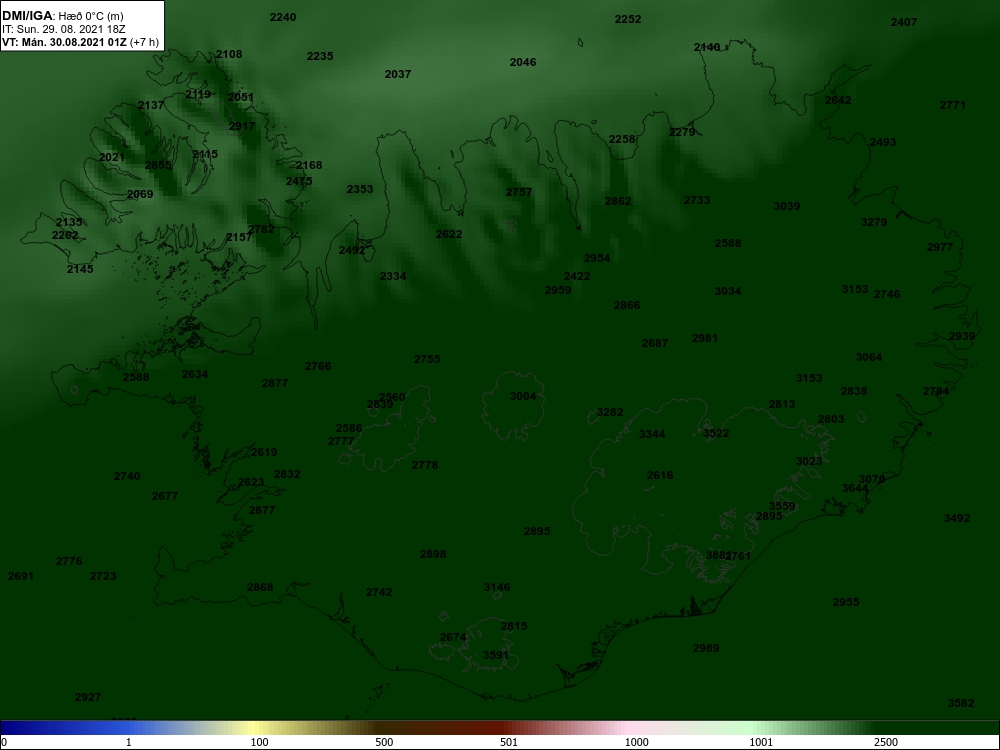
Task: Click the legend label '2500'
Action: click(x=886, y=742)
